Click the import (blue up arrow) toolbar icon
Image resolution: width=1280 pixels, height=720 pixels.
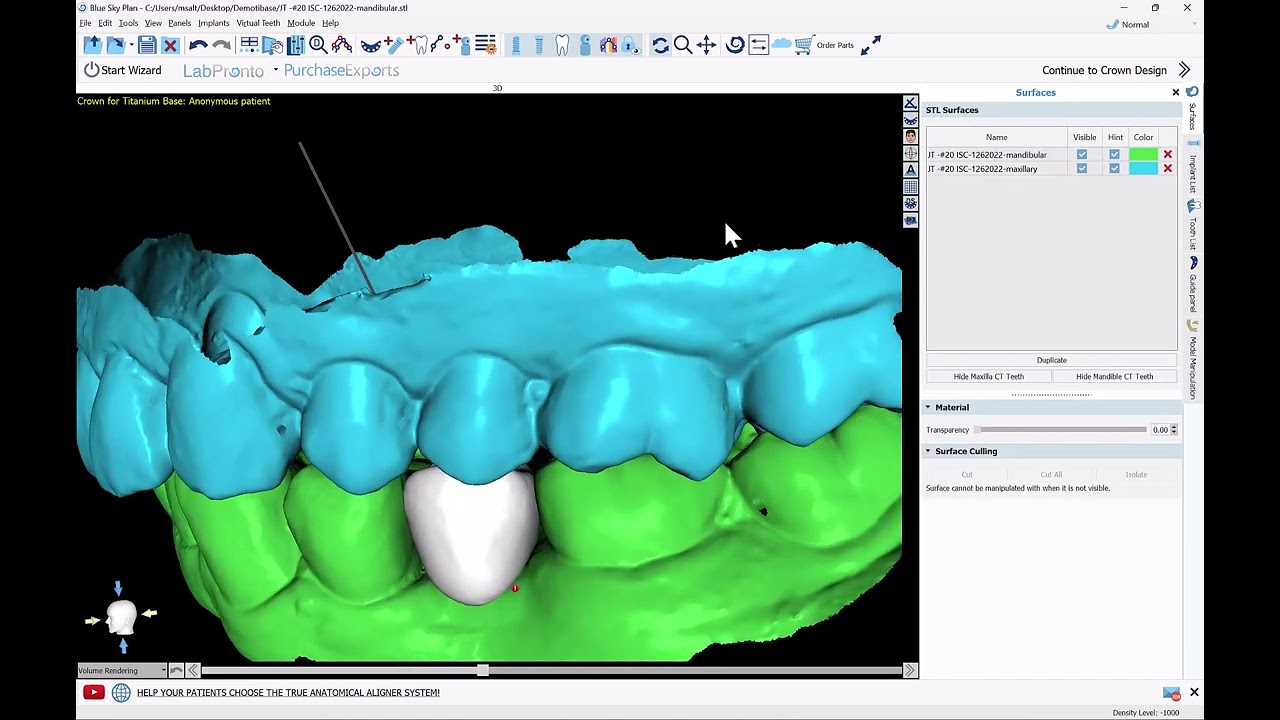92,45
